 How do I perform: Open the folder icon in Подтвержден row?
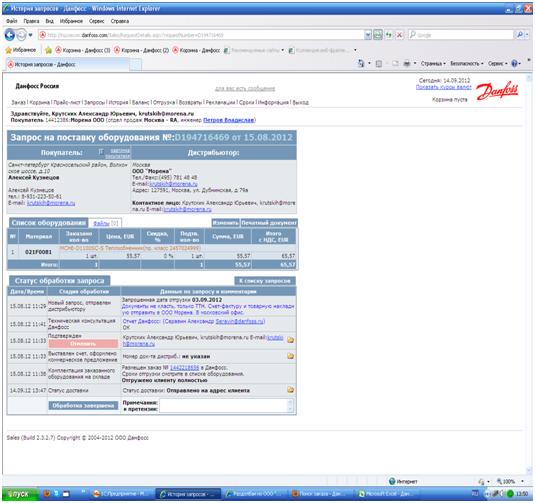coord(290,340)
